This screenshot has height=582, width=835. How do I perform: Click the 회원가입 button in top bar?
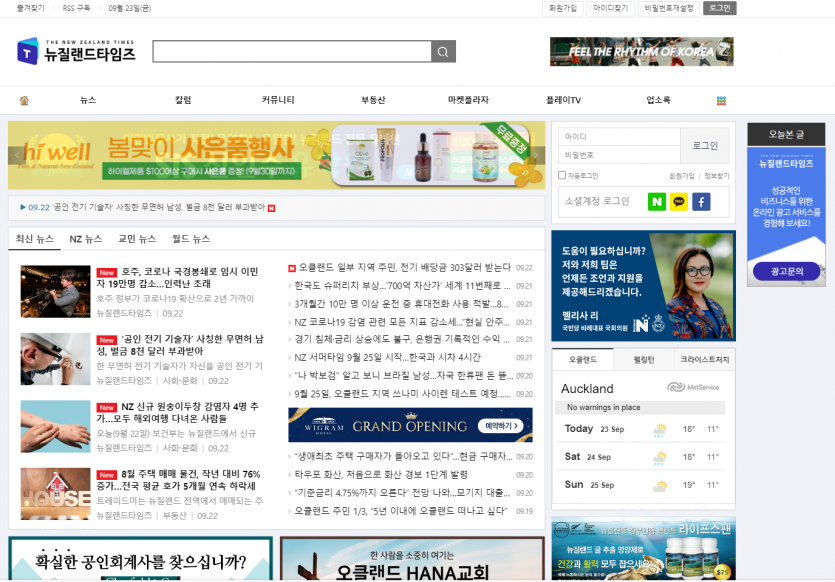563,8
